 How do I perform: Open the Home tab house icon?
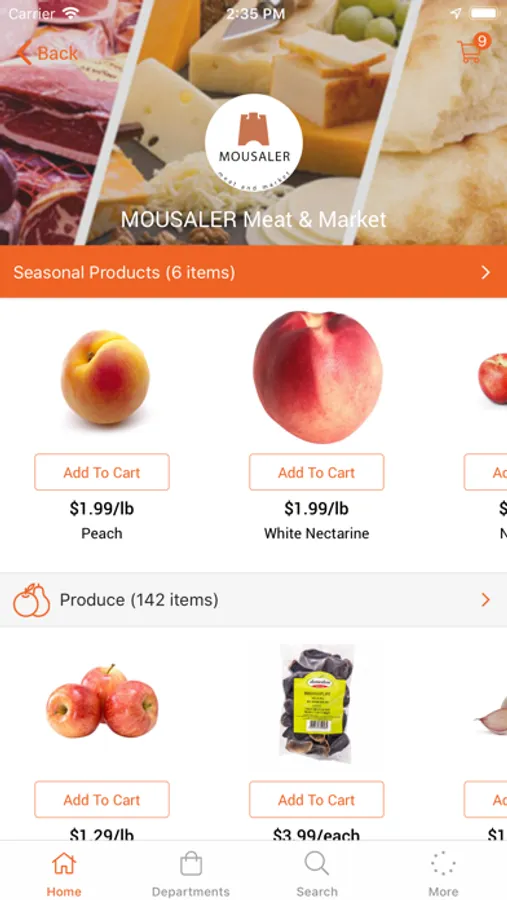(x=64, y=863)
